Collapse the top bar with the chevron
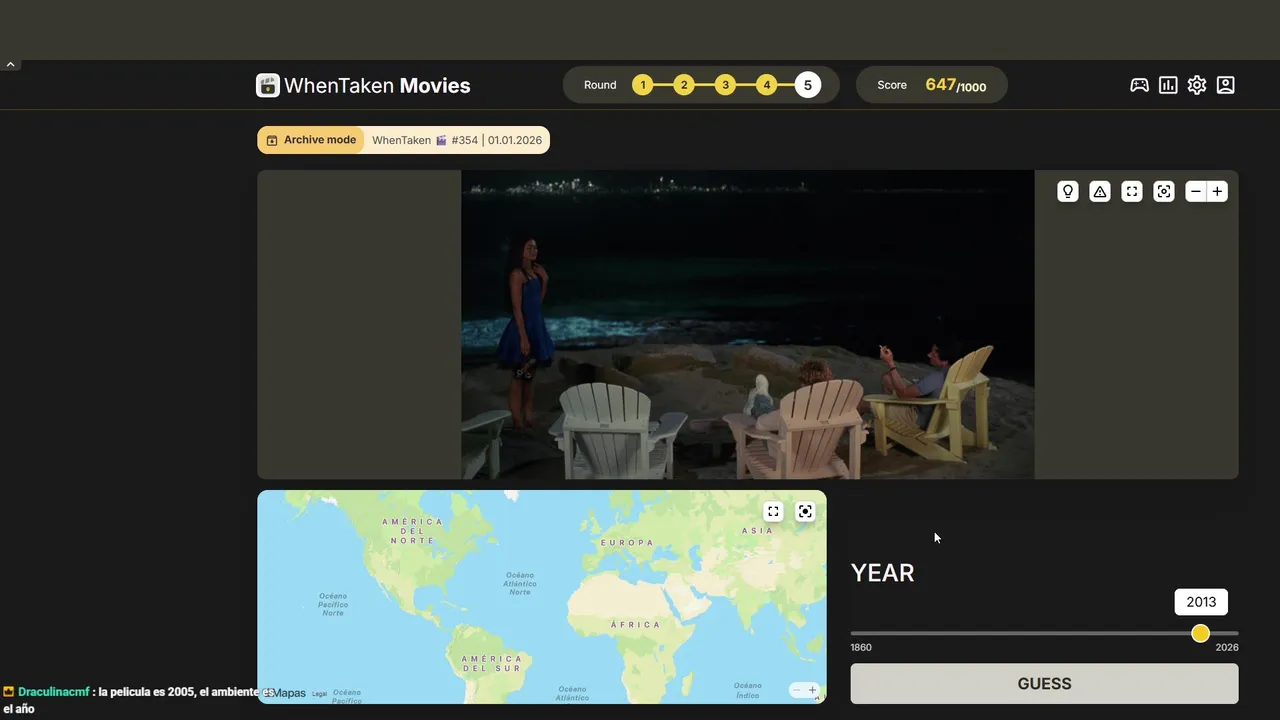This screenshot has height=720, width=1280. coord(10,64)
